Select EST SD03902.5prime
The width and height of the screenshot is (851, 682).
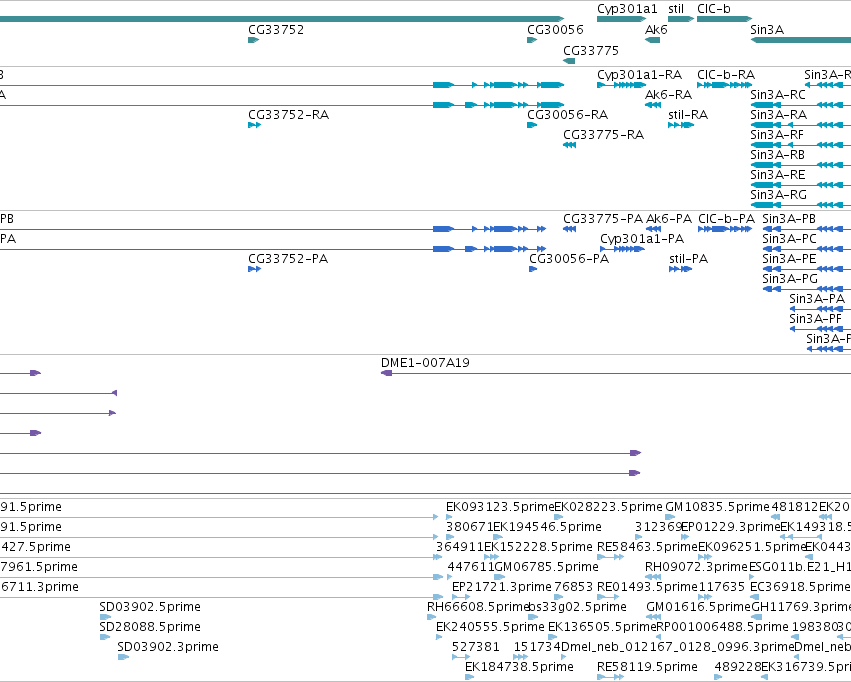[105, 617]
